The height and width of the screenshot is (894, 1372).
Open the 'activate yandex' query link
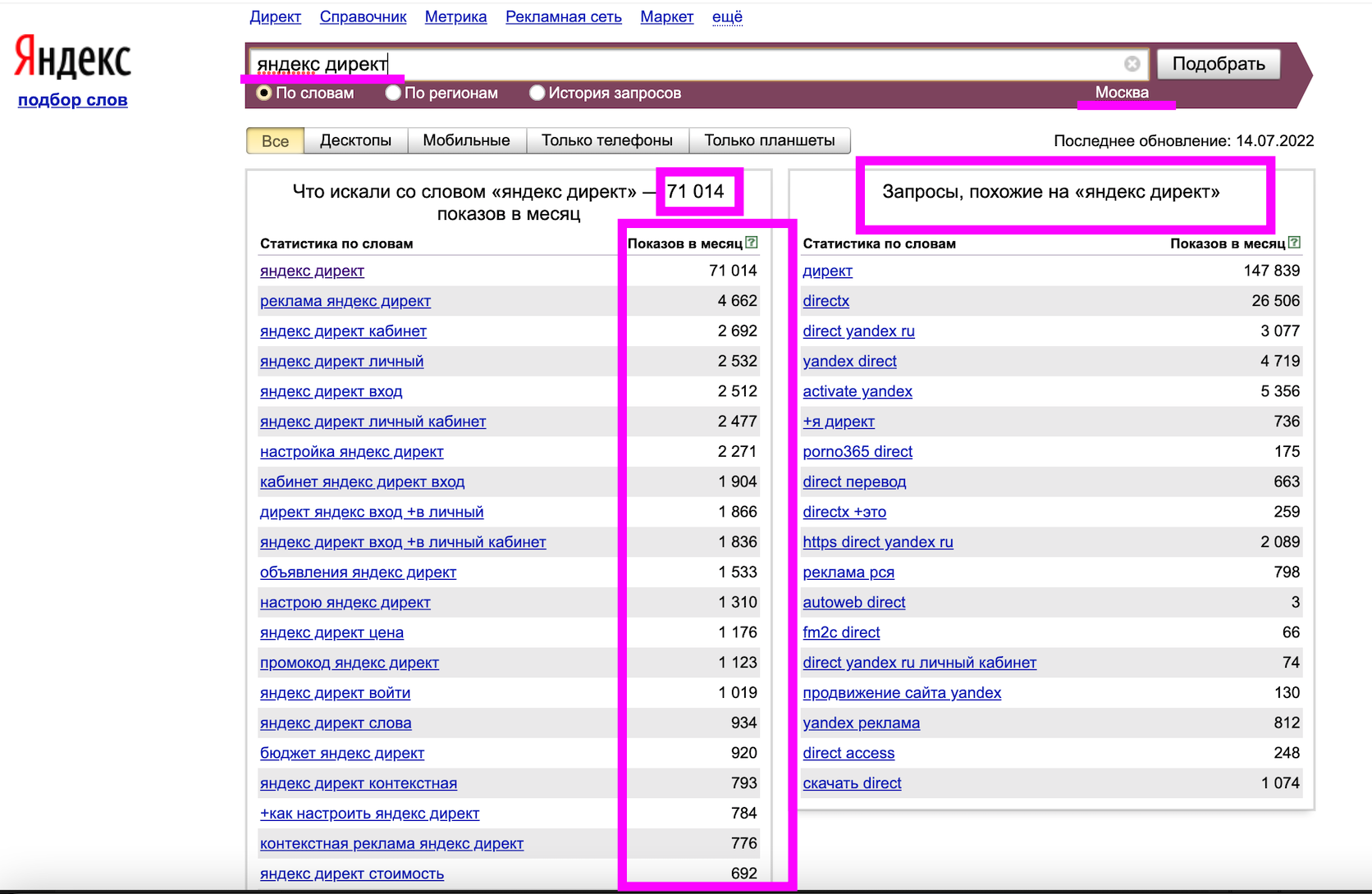click(x=857, y=391)
